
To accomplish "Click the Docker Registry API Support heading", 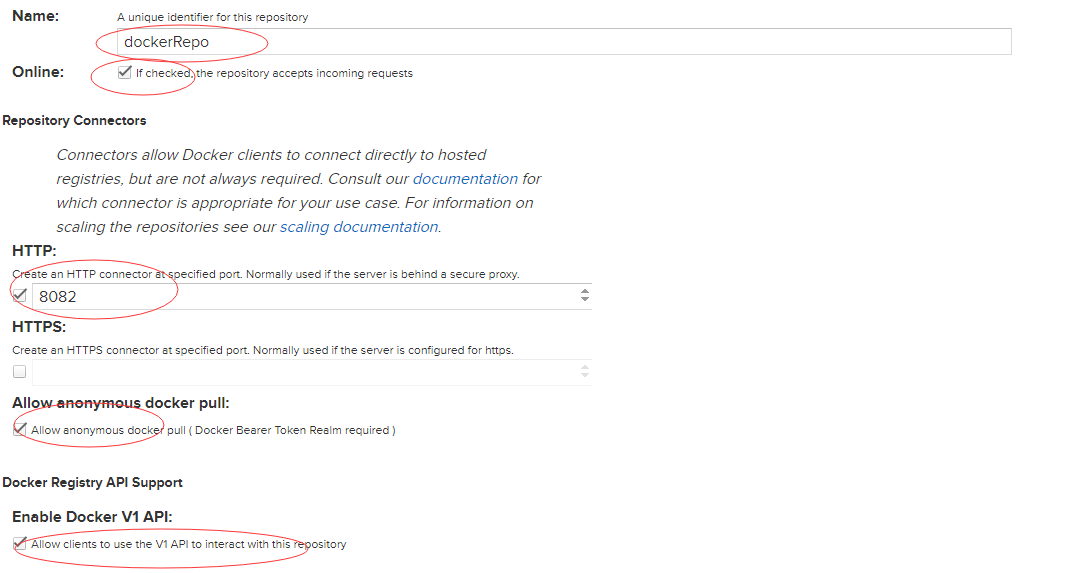I will 92,482.
